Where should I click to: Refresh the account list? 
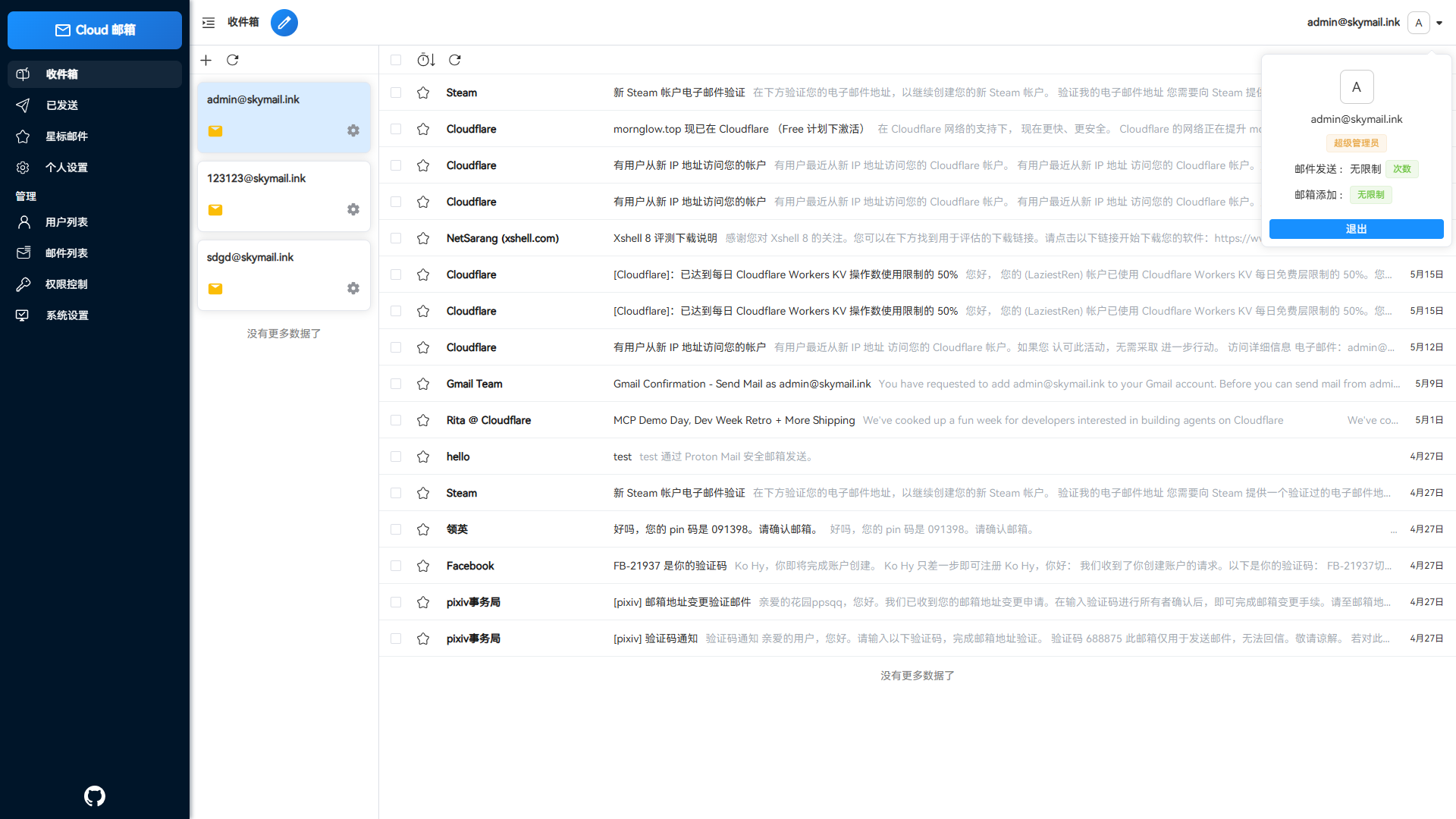click(233, 60)
